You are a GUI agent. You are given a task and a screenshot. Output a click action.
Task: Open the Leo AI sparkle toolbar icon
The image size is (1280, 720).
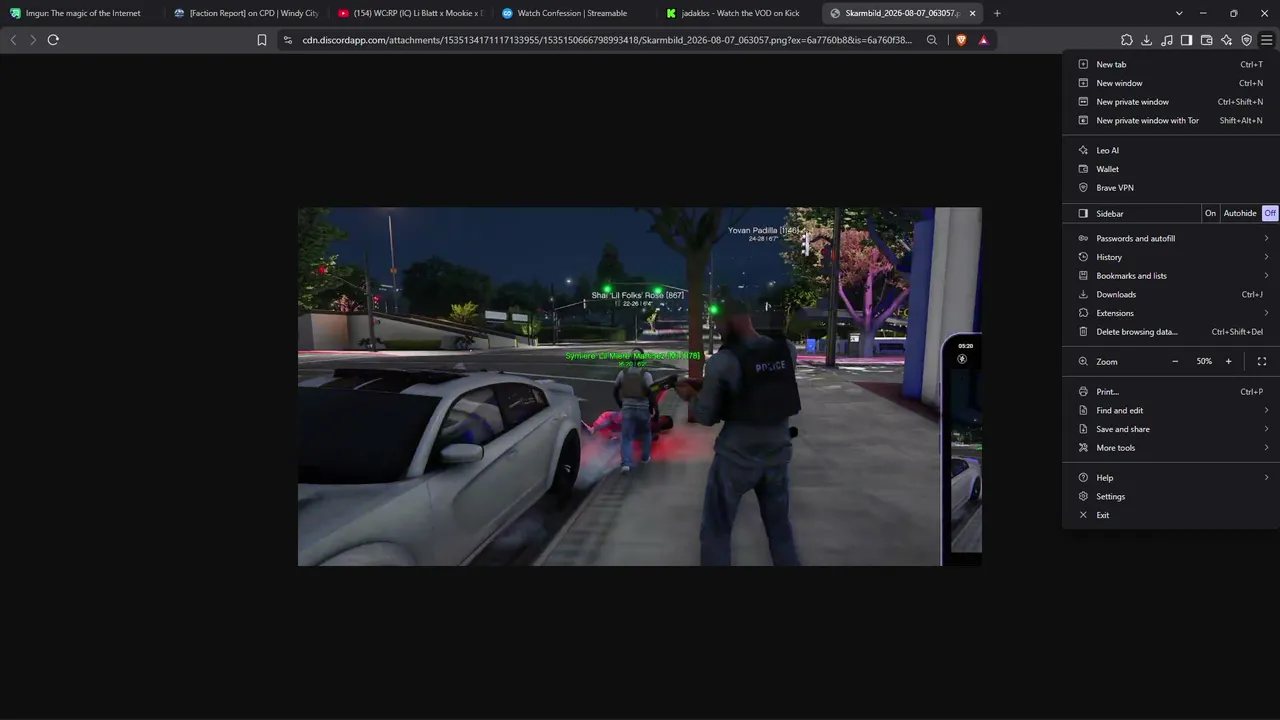pyautogui.click(x=1226, y=40)
